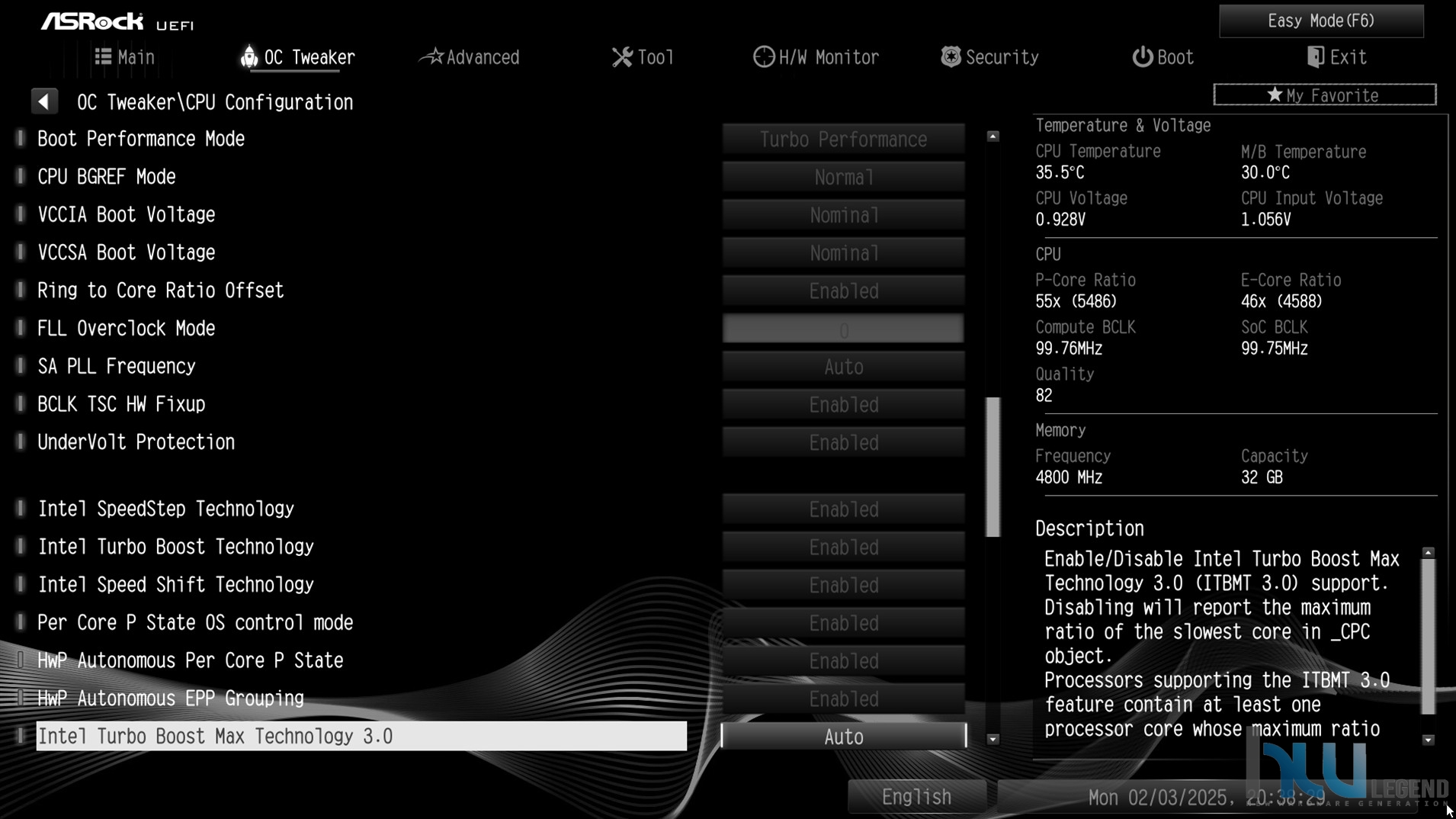Open the Tool tab
1456x819 pixels.
pos(643,57)
